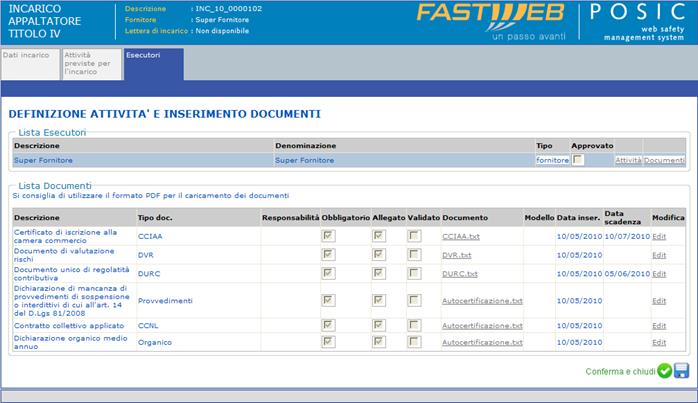Click Certificato di iscrizione alla camera commercio

pyautogui.click(x=65, y=236)
